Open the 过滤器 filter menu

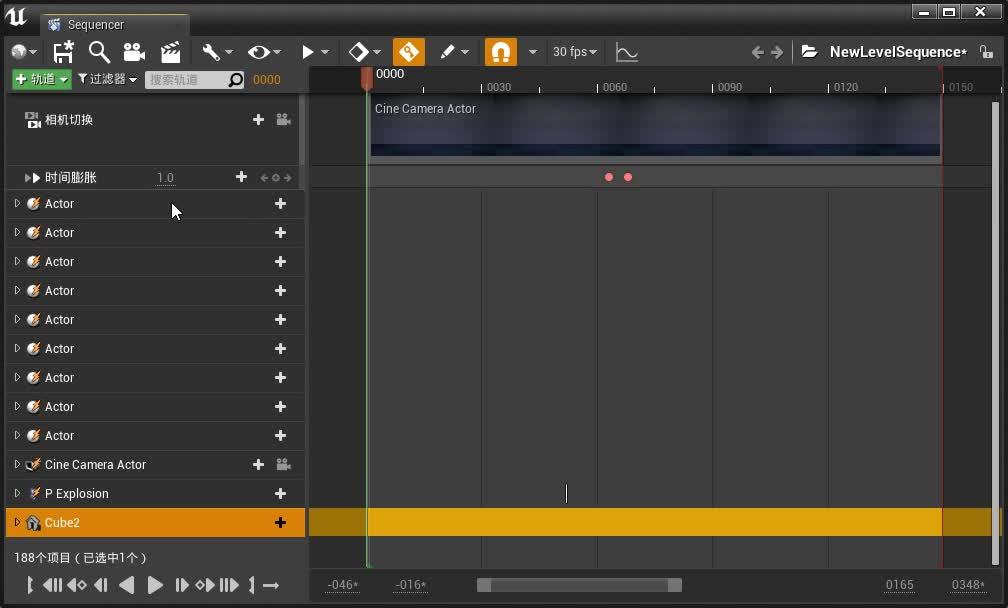(104, 78)
